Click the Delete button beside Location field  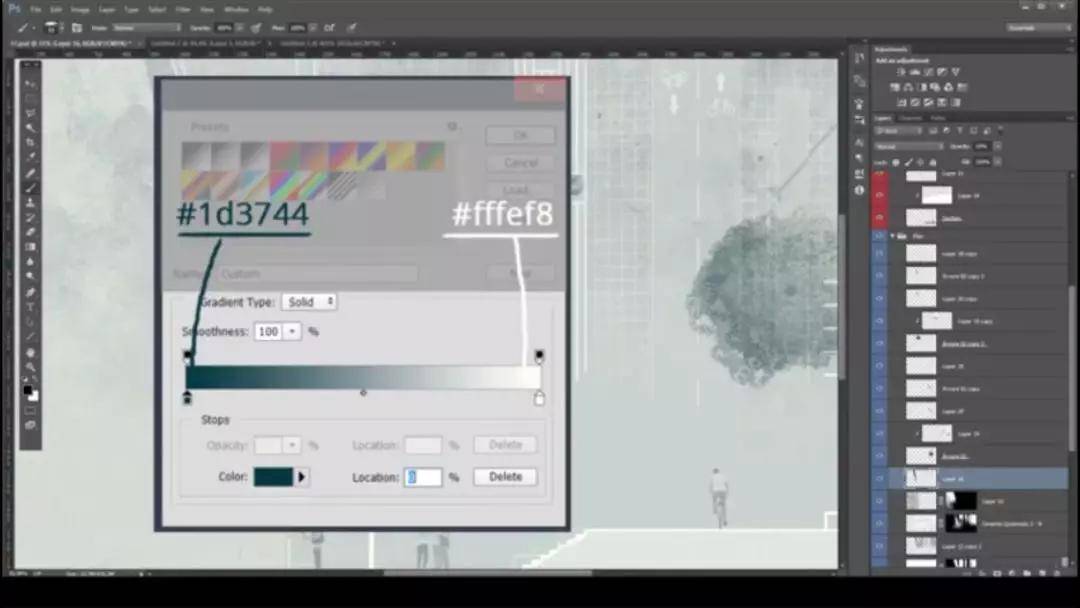(505, 477)
